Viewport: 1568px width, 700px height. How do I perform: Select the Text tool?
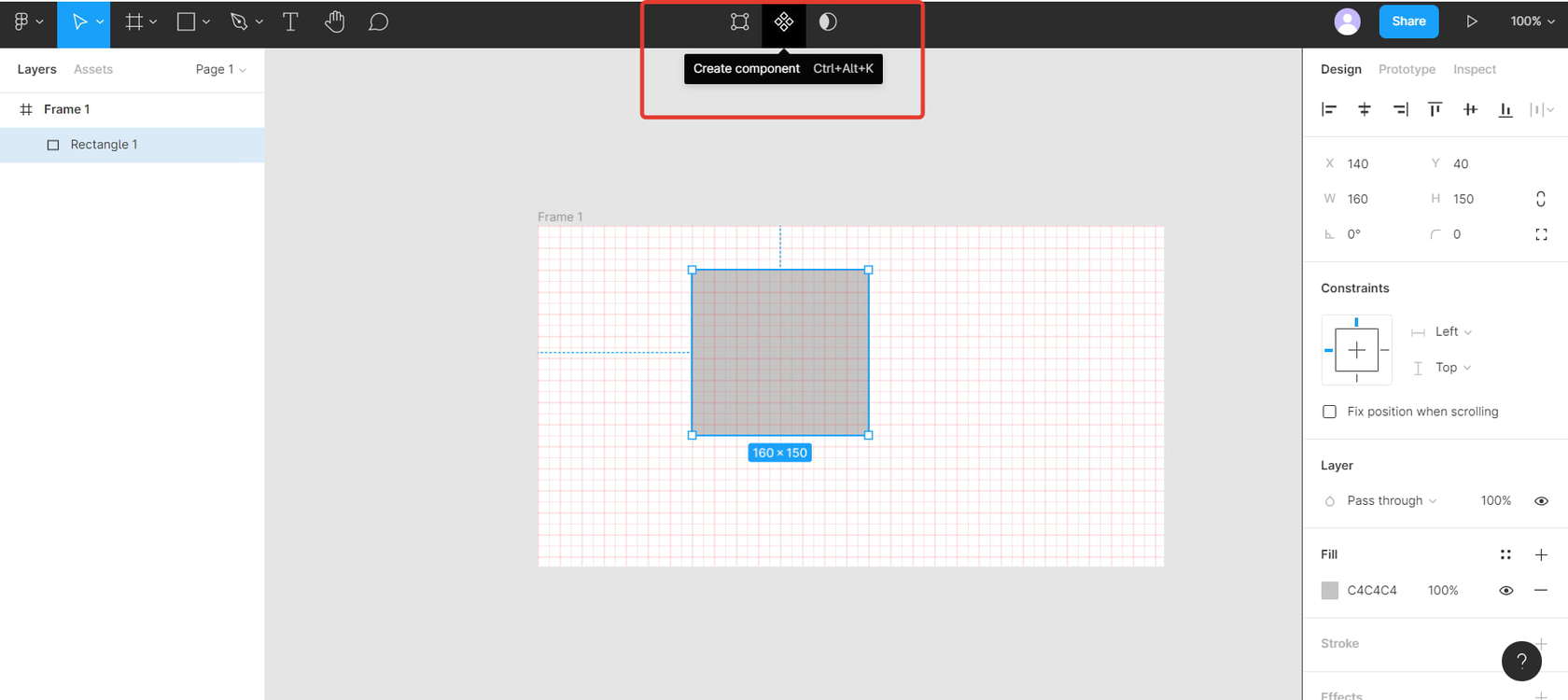[x=290, y=21]
